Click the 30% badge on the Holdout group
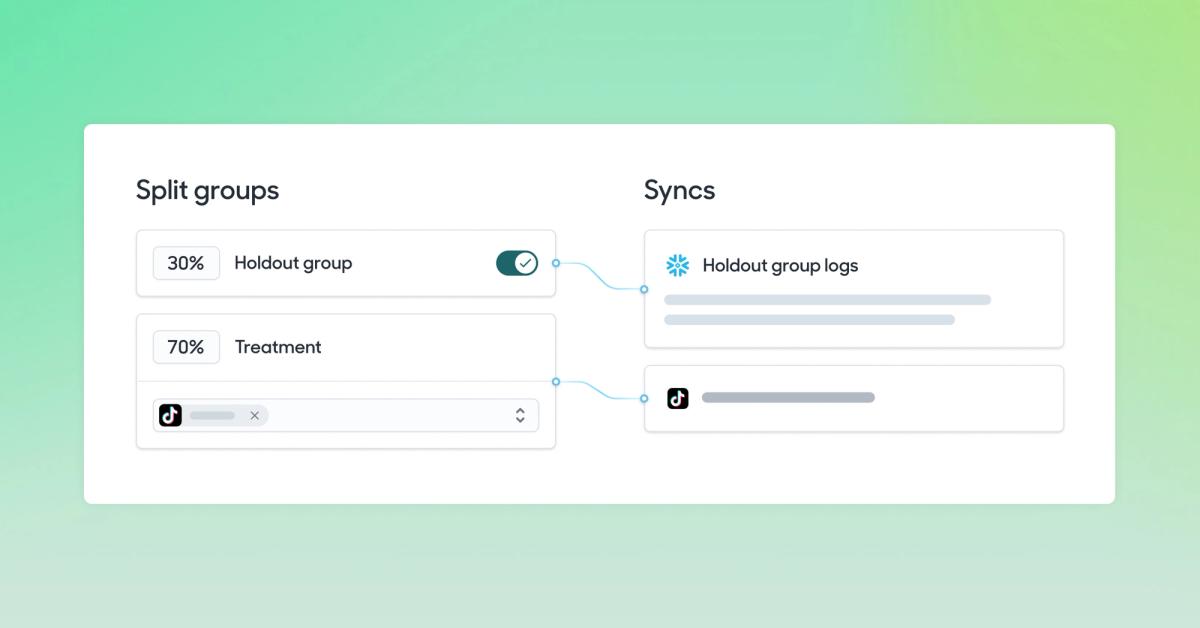This screenshot has width=1200, height=628. coord(186,263)
